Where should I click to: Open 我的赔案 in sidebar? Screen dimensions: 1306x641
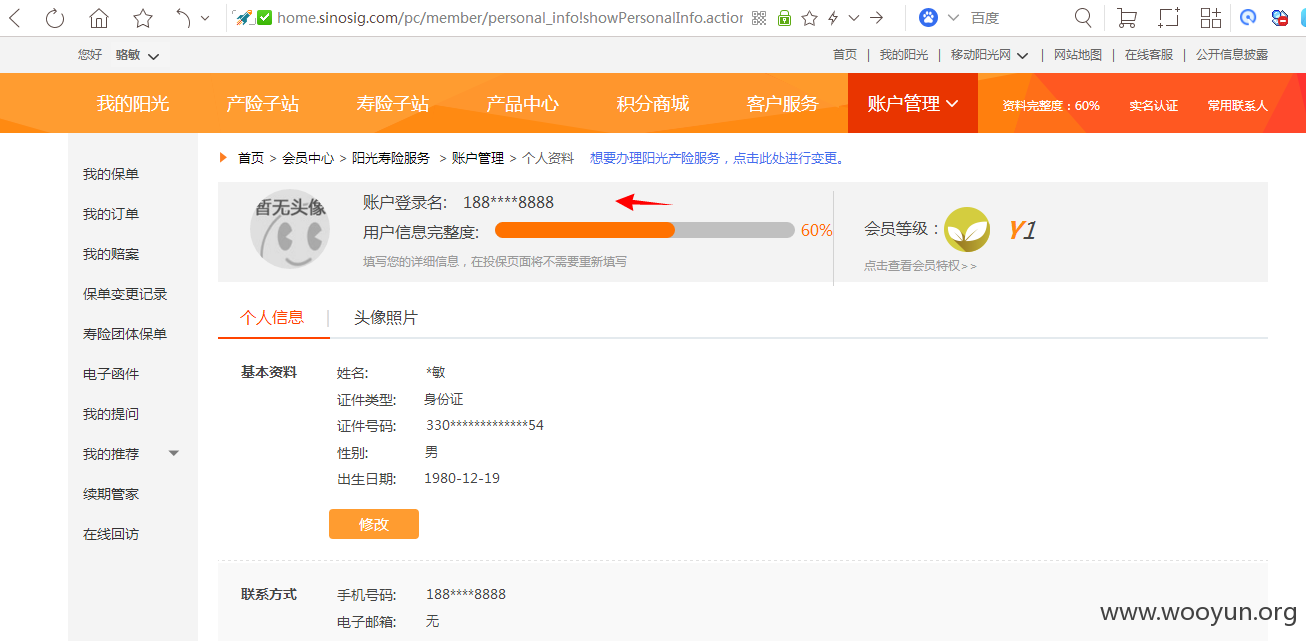[111, 254]
